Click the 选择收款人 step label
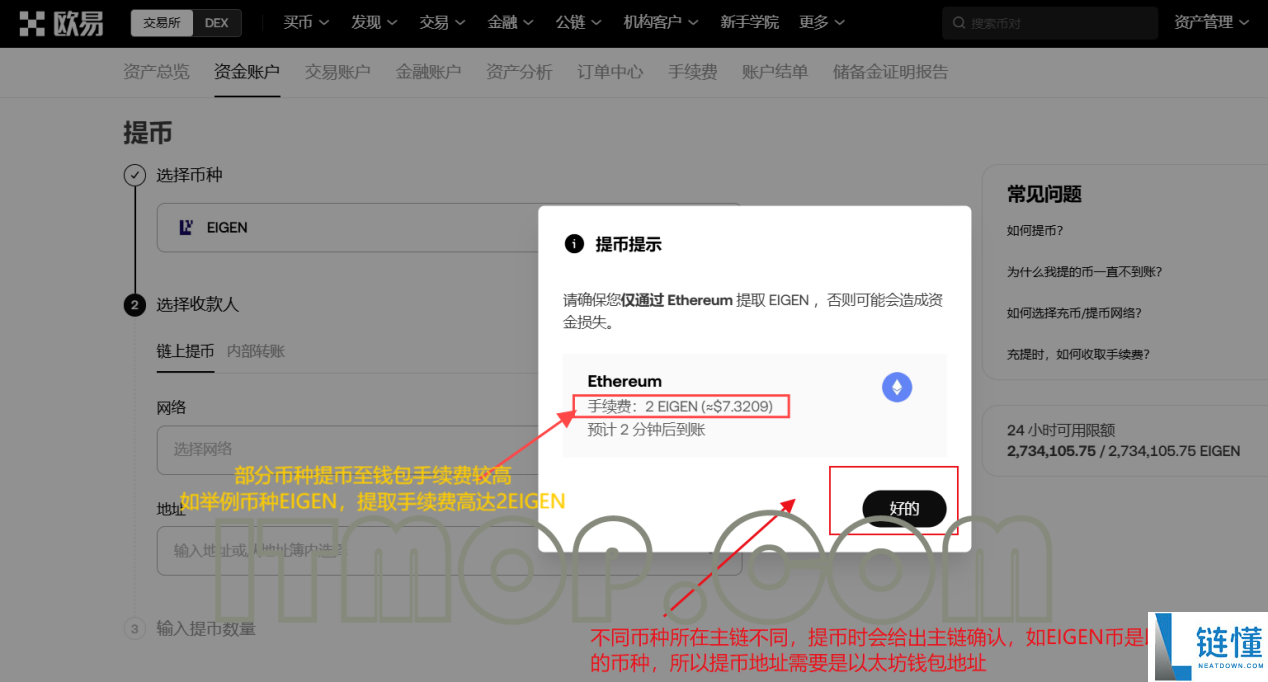 pos(198,305)
